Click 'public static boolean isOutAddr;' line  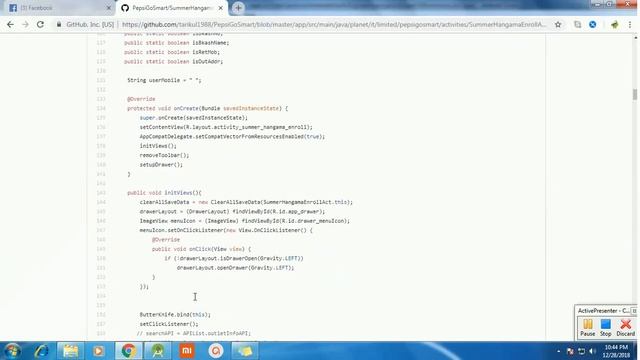pos(173,61)
